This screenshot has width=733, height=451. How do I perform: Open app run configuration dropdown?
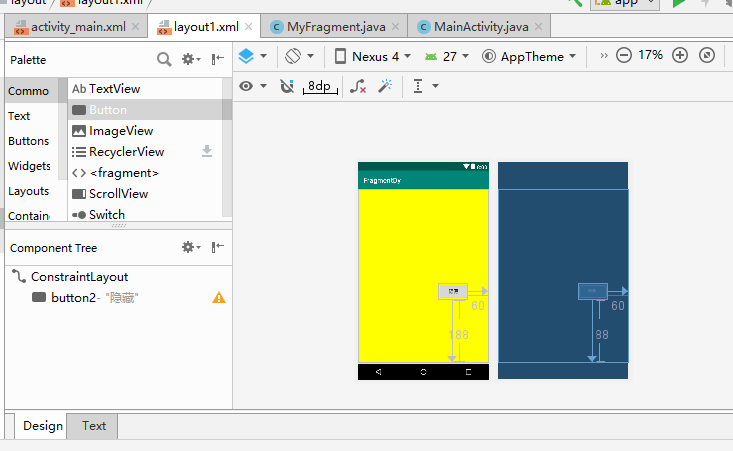coord(625,3)
